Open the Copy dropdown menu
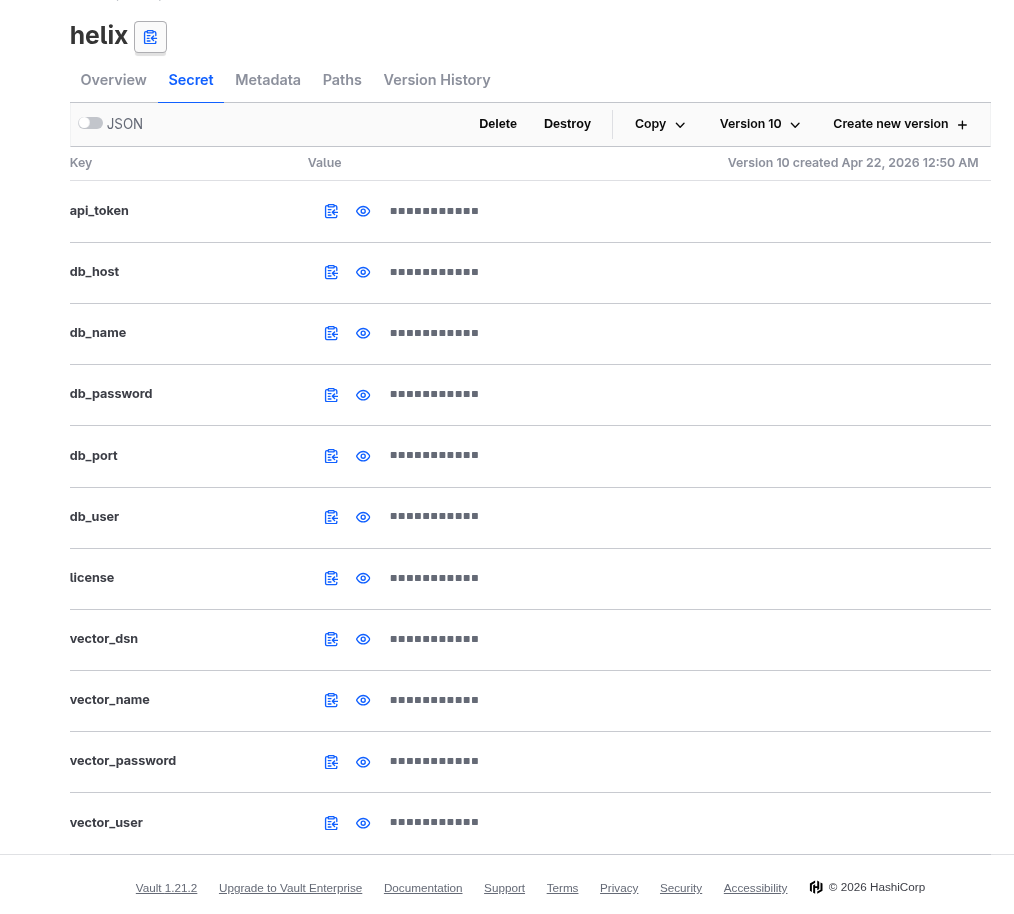The height and width of the screenshot is (914, 1014). point(660,124)
